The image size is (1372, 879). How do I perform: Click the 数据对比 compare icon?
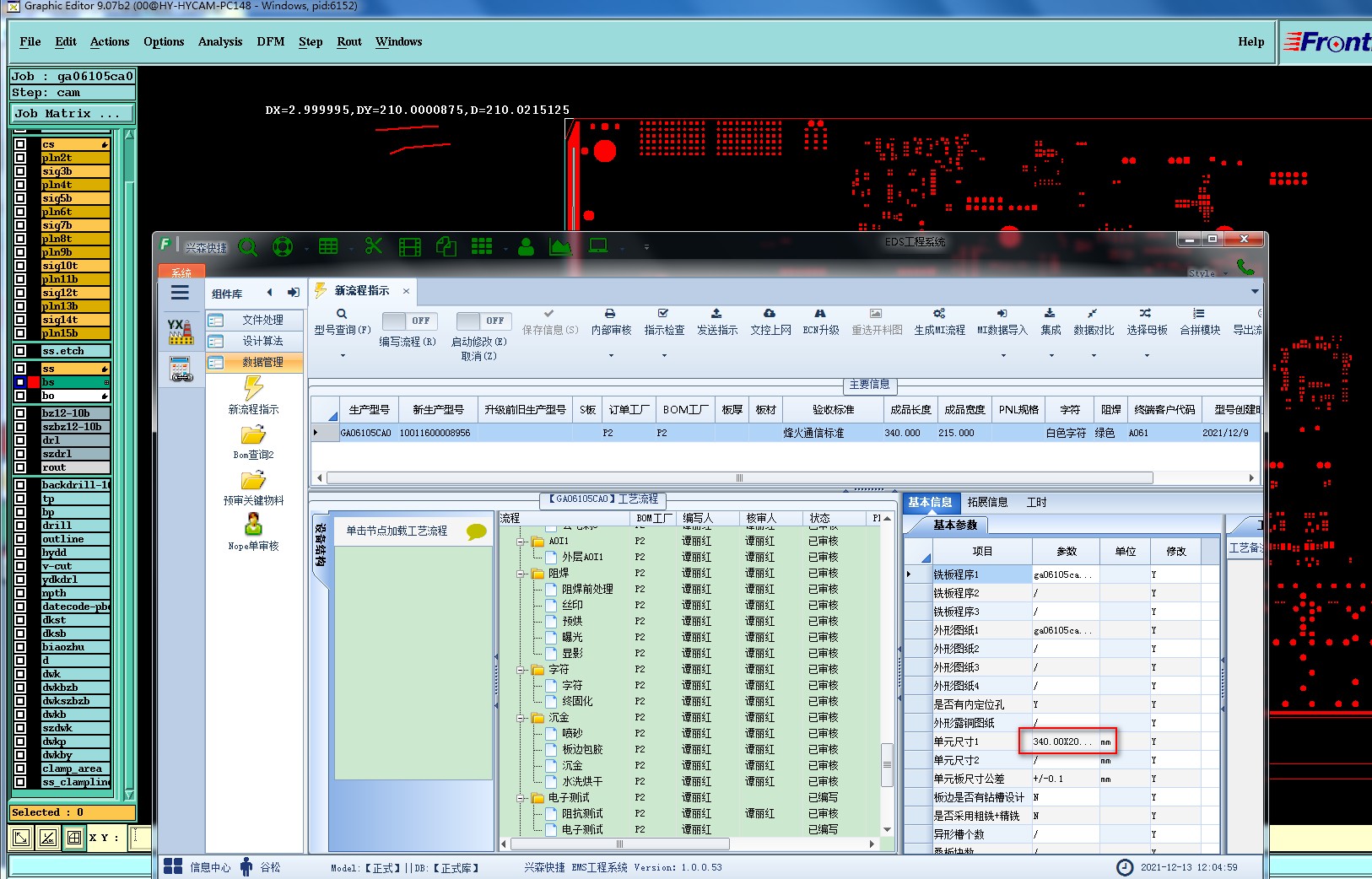tap(1092, 313)
